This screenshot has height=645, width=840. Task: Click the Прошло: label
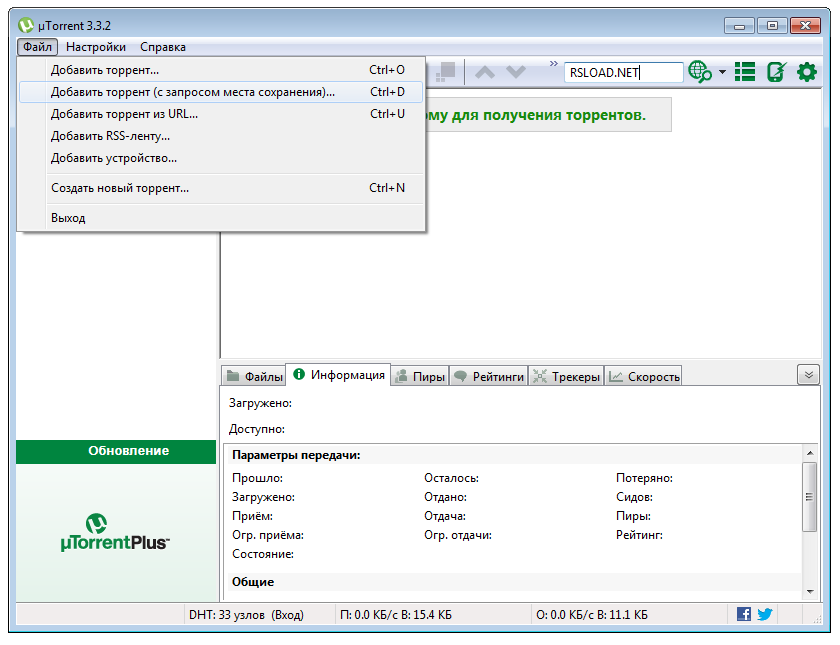click(257, 478)
